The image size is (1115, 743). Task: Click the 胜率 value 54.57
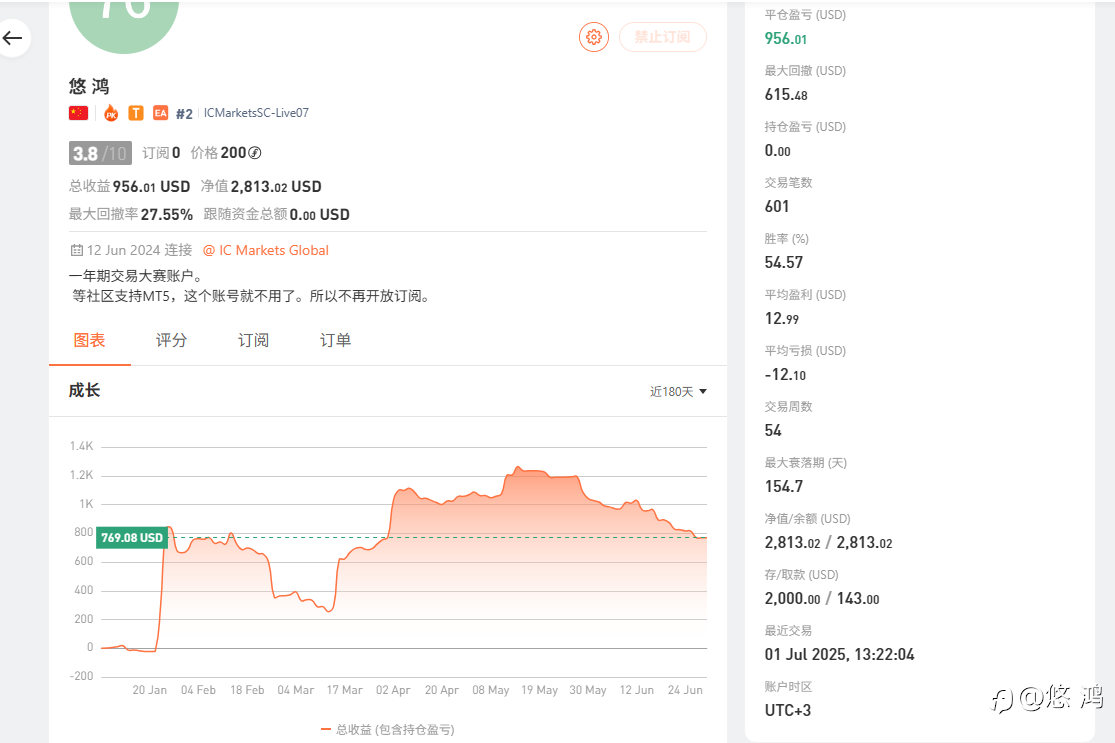[784, 263]
